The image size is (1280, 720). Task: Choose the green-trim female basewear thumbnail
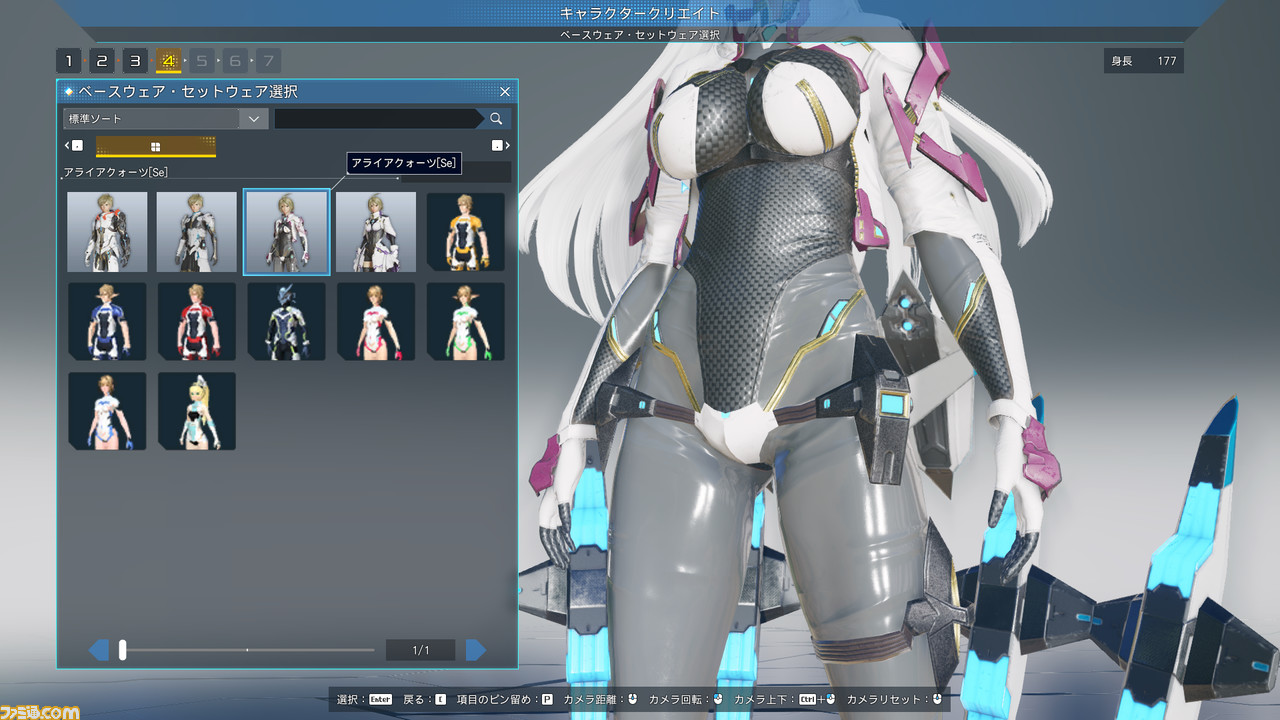pos(466,321)
